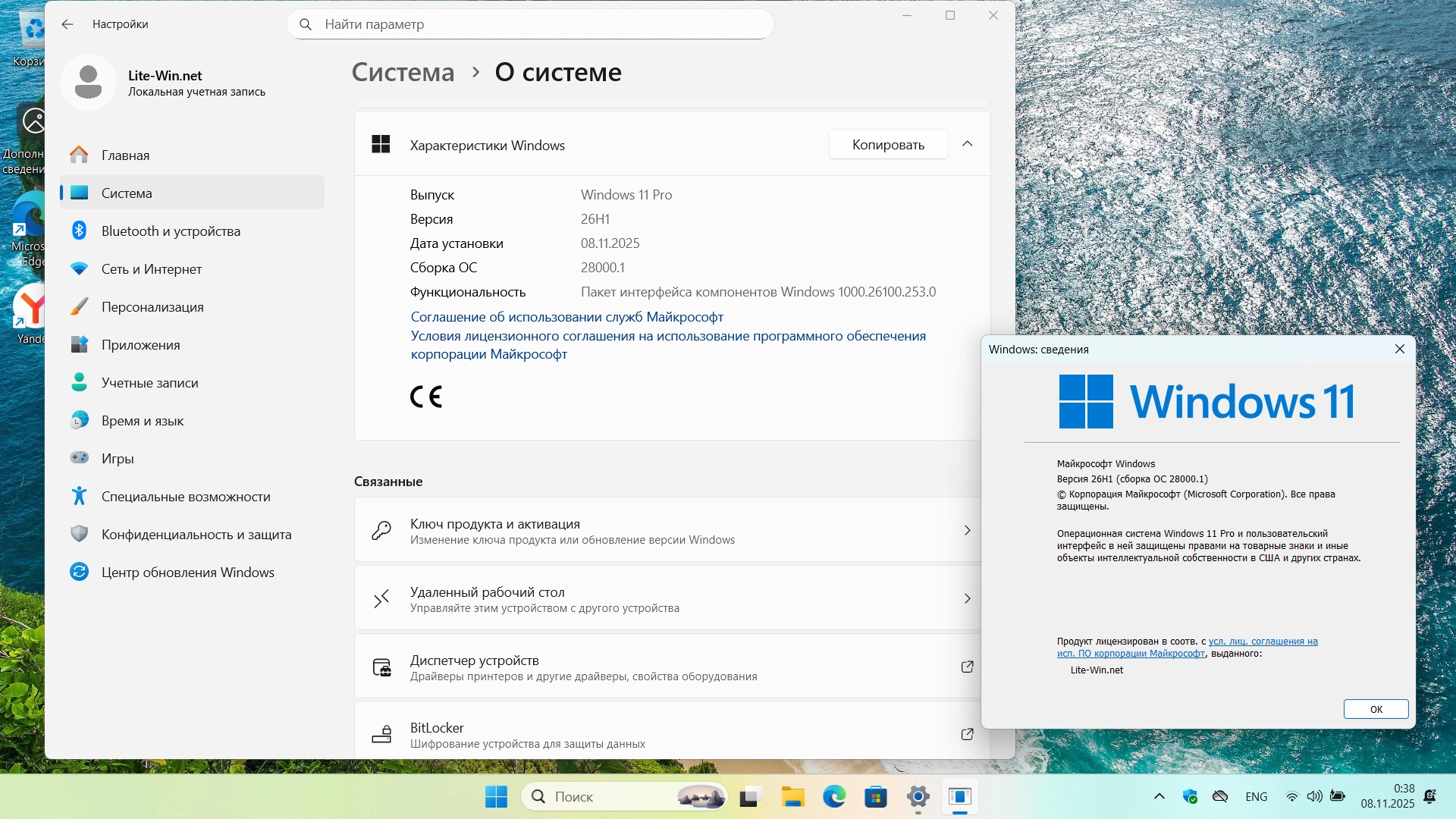1456x819 pixels.
Task: Open Bluetooth и устройства section
Action: point(171,231)
